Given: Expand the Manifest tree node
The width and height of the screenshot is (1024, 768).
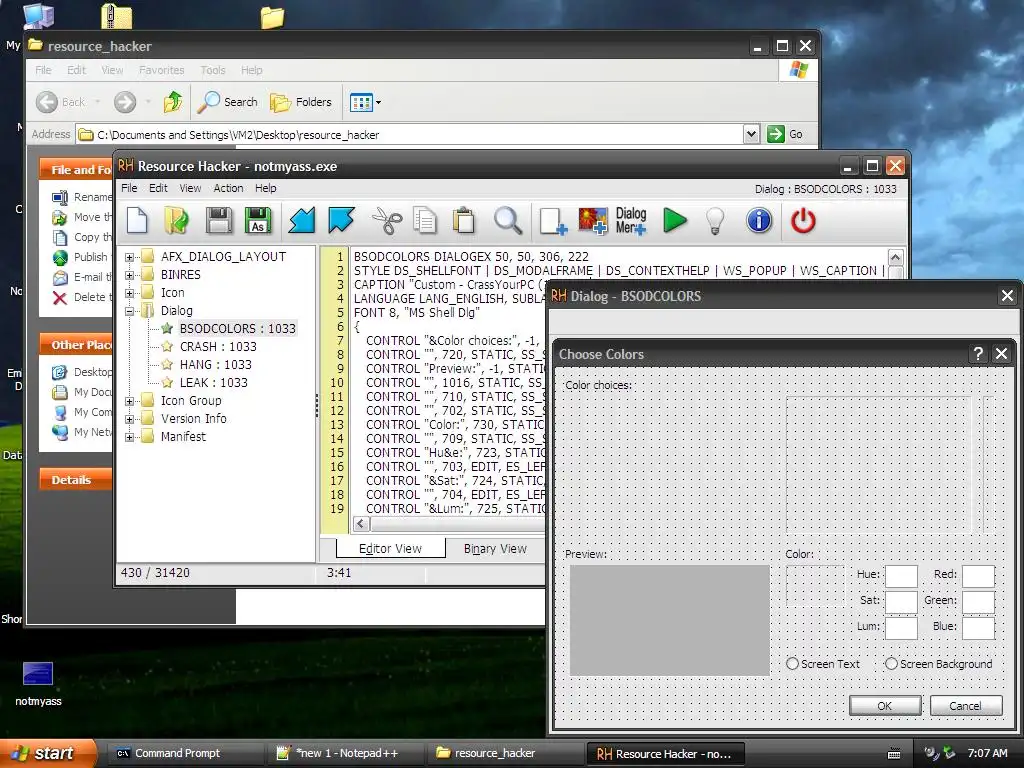Looking at the screenshot, I should [129, 438].
